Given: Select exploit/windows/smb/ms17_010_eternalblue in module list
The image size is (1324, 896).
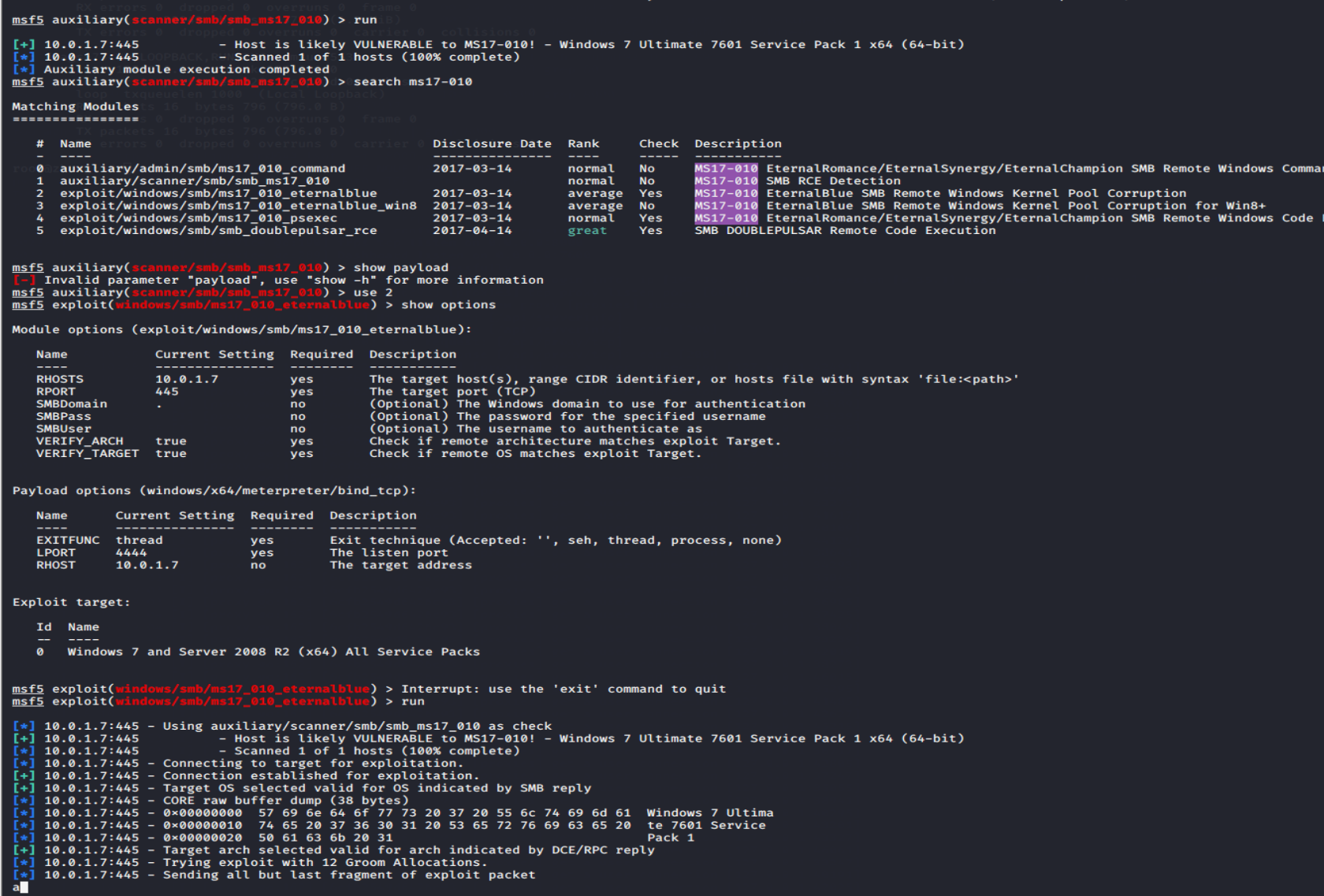Looking at the screenshot, I should (x=218, y=194).
